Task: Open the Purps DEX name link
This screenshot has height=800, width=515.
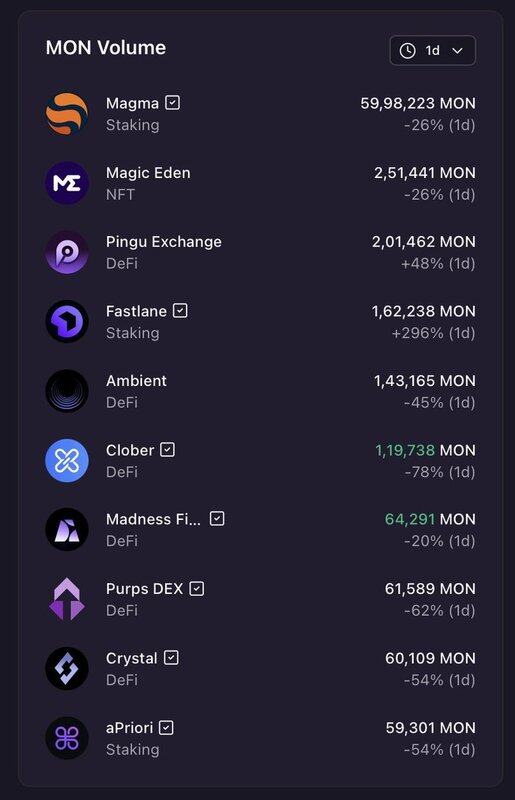Action: coord(144,589)
